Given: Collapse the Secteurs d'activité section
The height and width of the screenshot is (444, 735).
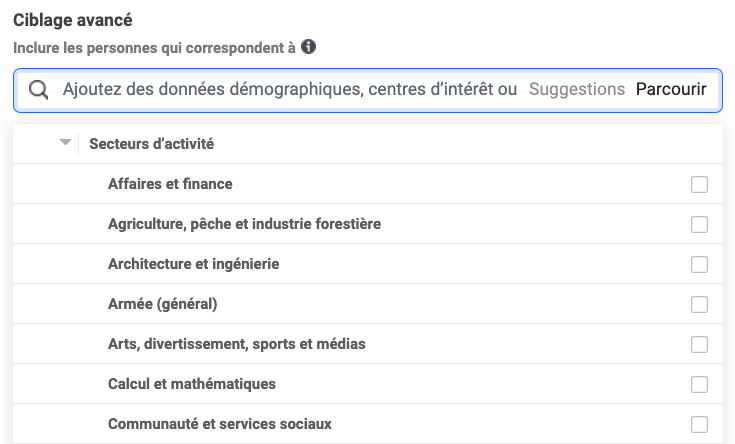Looking at the screenshot, I should [x=66, y=143].
